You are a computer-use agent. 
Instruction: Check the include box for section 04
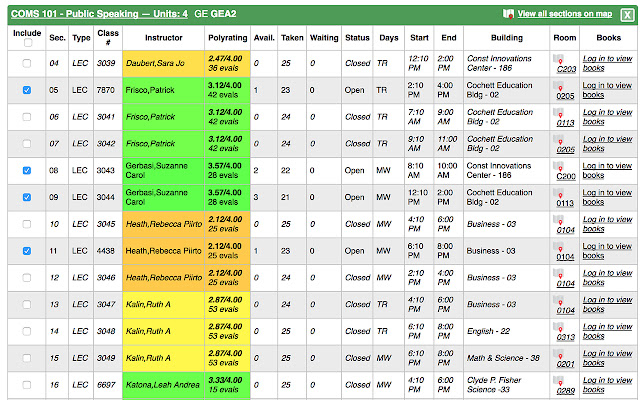point(27,63)
